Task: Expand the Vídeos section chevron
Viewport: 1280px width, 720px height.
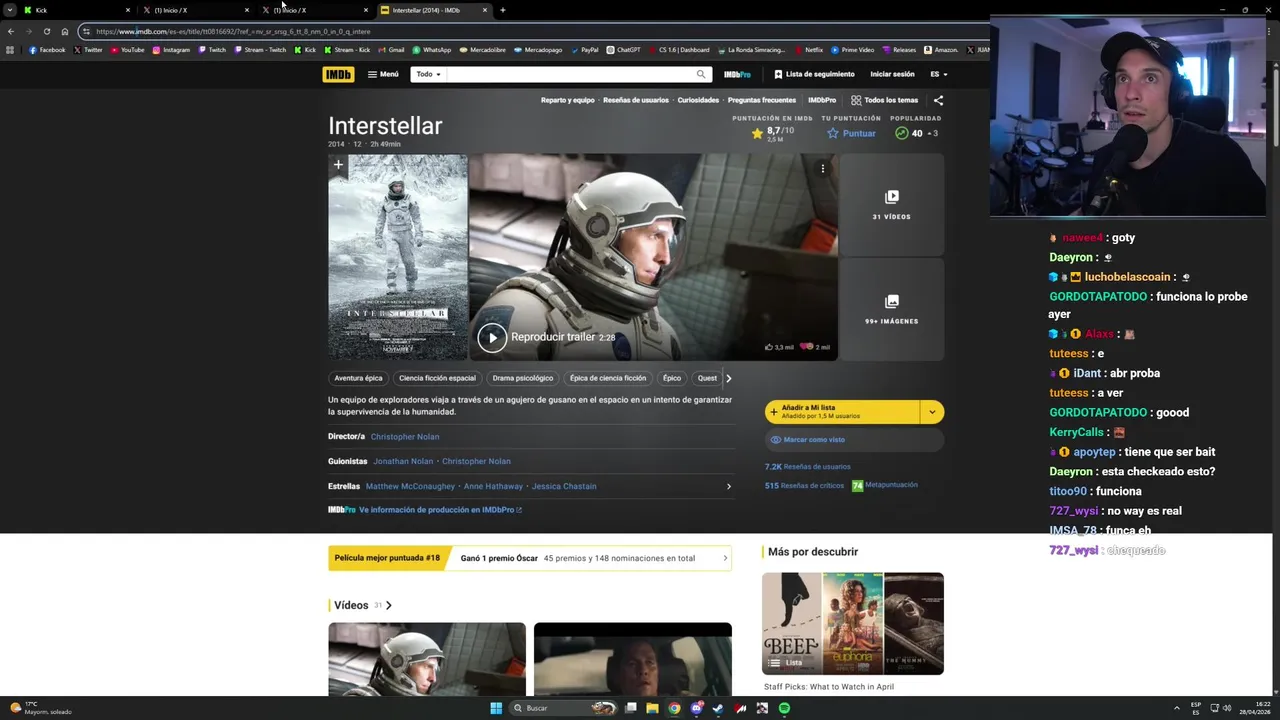Action: pos(388,605)
